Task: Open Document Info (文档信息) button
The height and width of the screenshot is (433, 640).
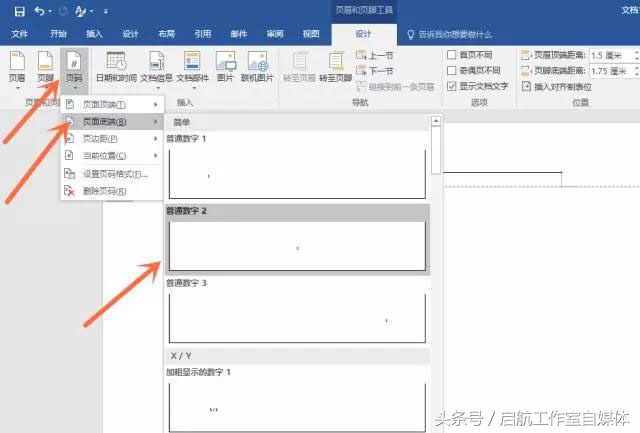Action: [x=156, y=70]
